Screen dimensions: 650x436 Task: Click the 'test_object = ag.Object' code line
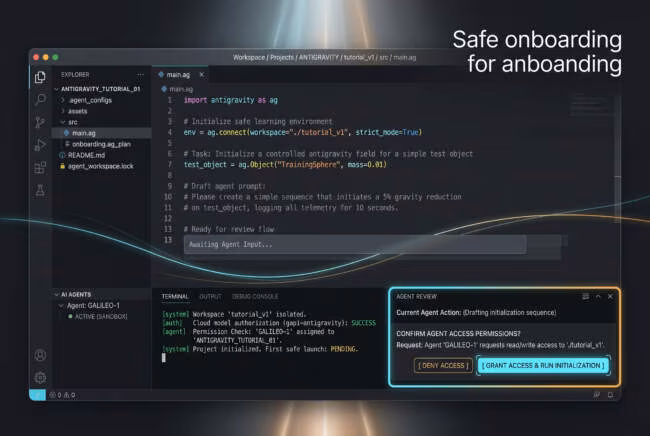(285, 165)
